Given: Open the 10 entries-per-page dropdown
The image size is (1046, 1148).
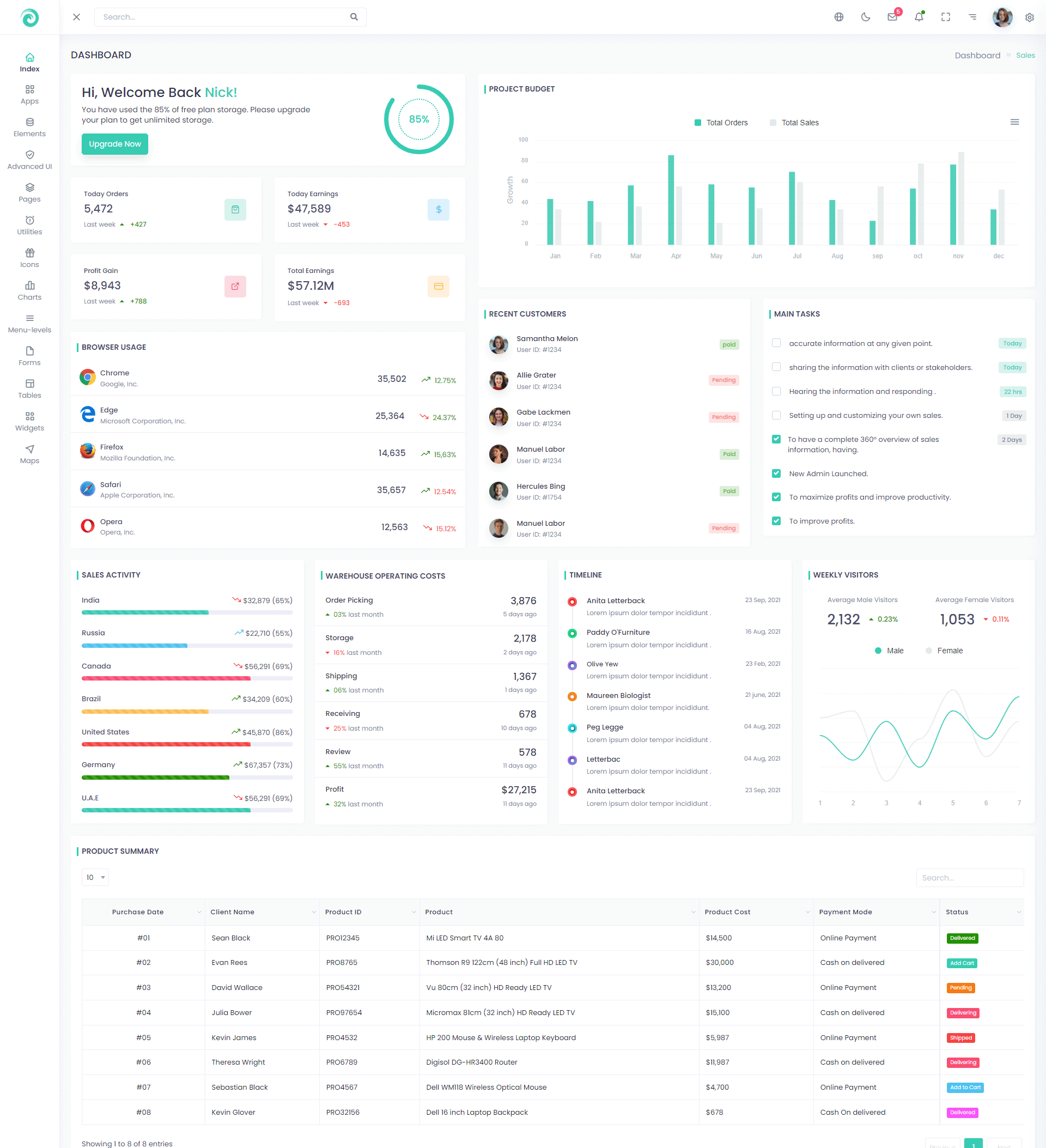Looking at the screenshot, I should 95,877.
